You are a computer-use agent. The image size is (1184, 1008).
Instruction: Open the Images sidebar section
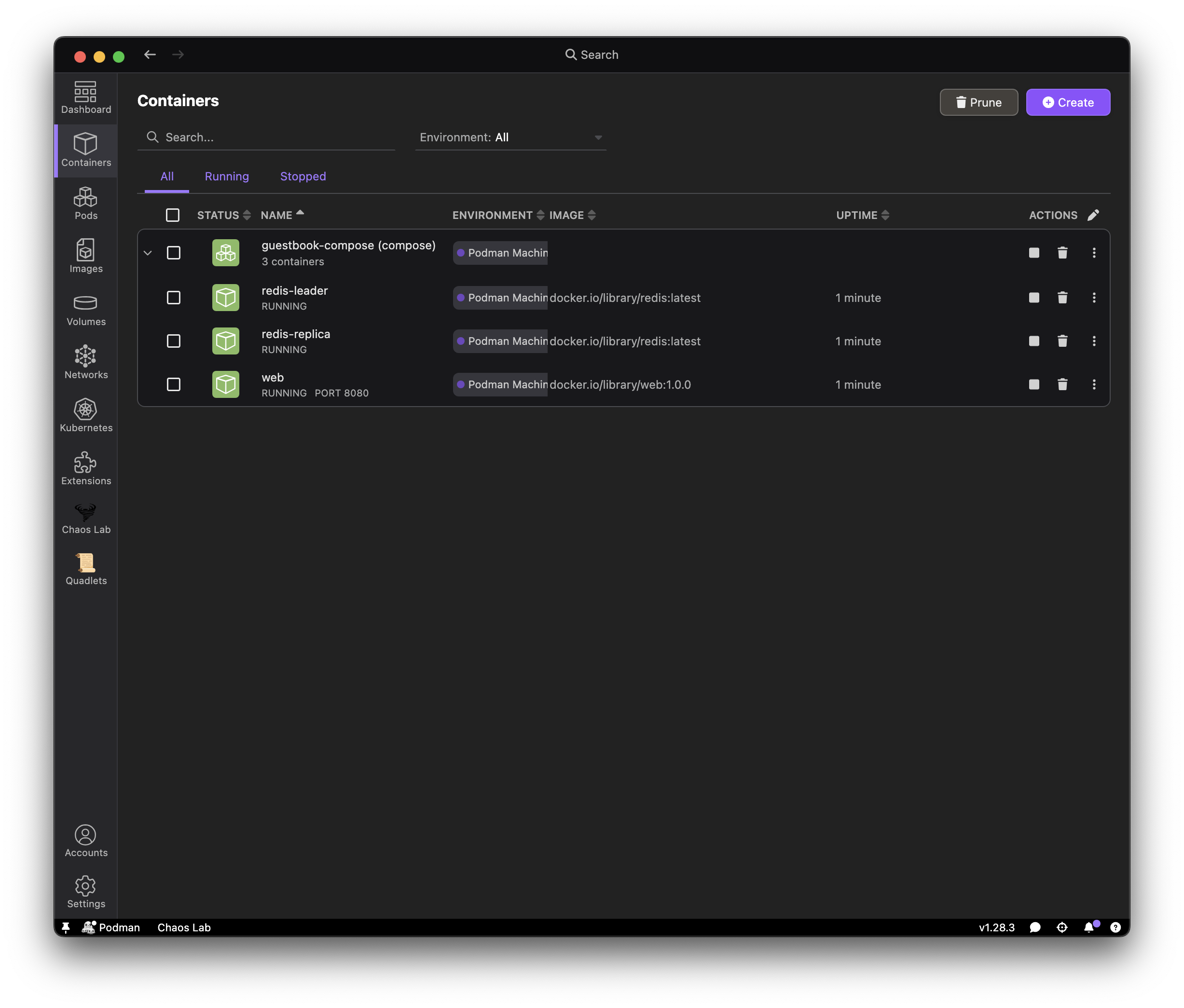[x=86, y=257]
